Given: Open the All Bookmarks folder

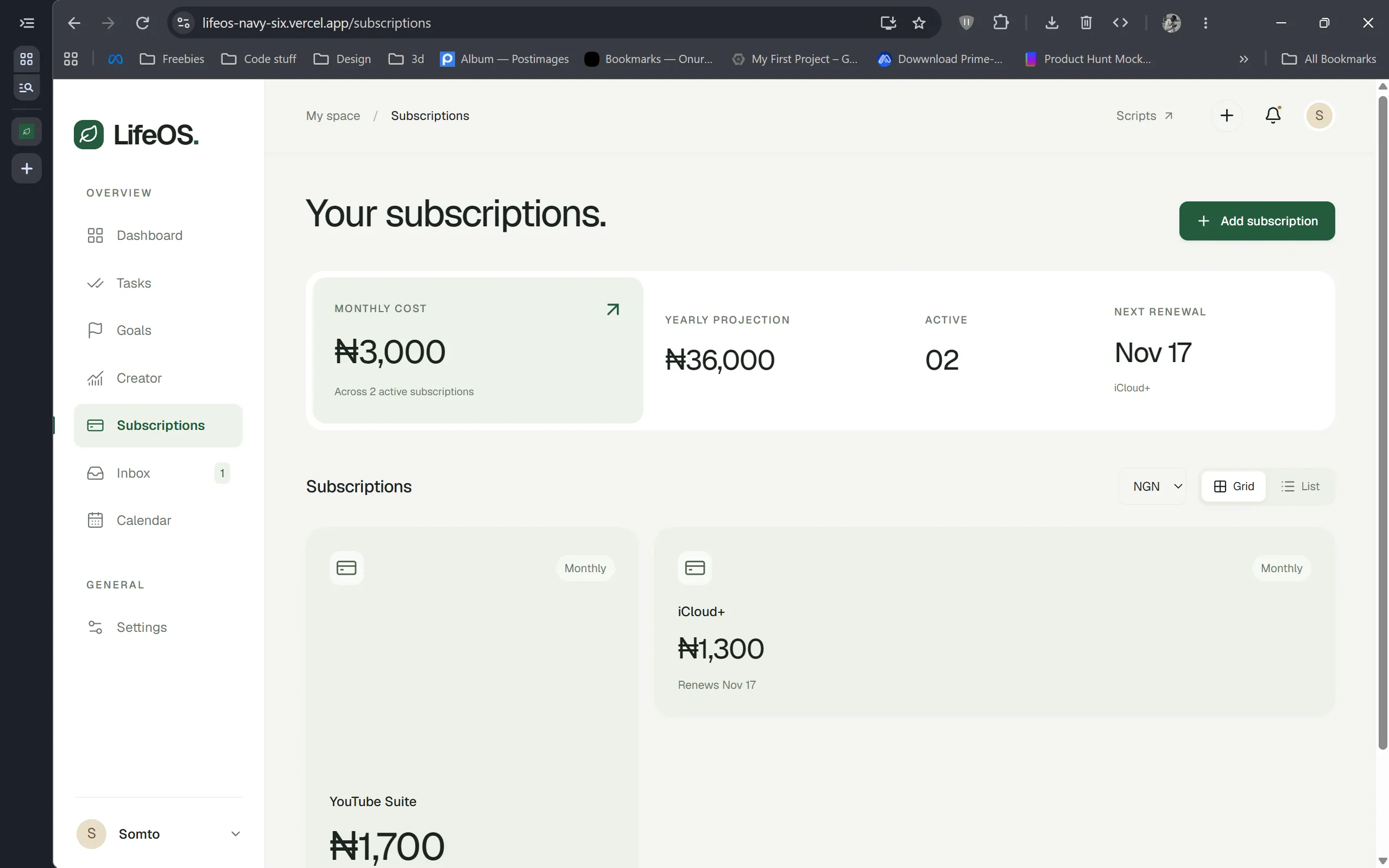Looking at the screenshot, I should pyautogui.click(x=1329, y=59).
